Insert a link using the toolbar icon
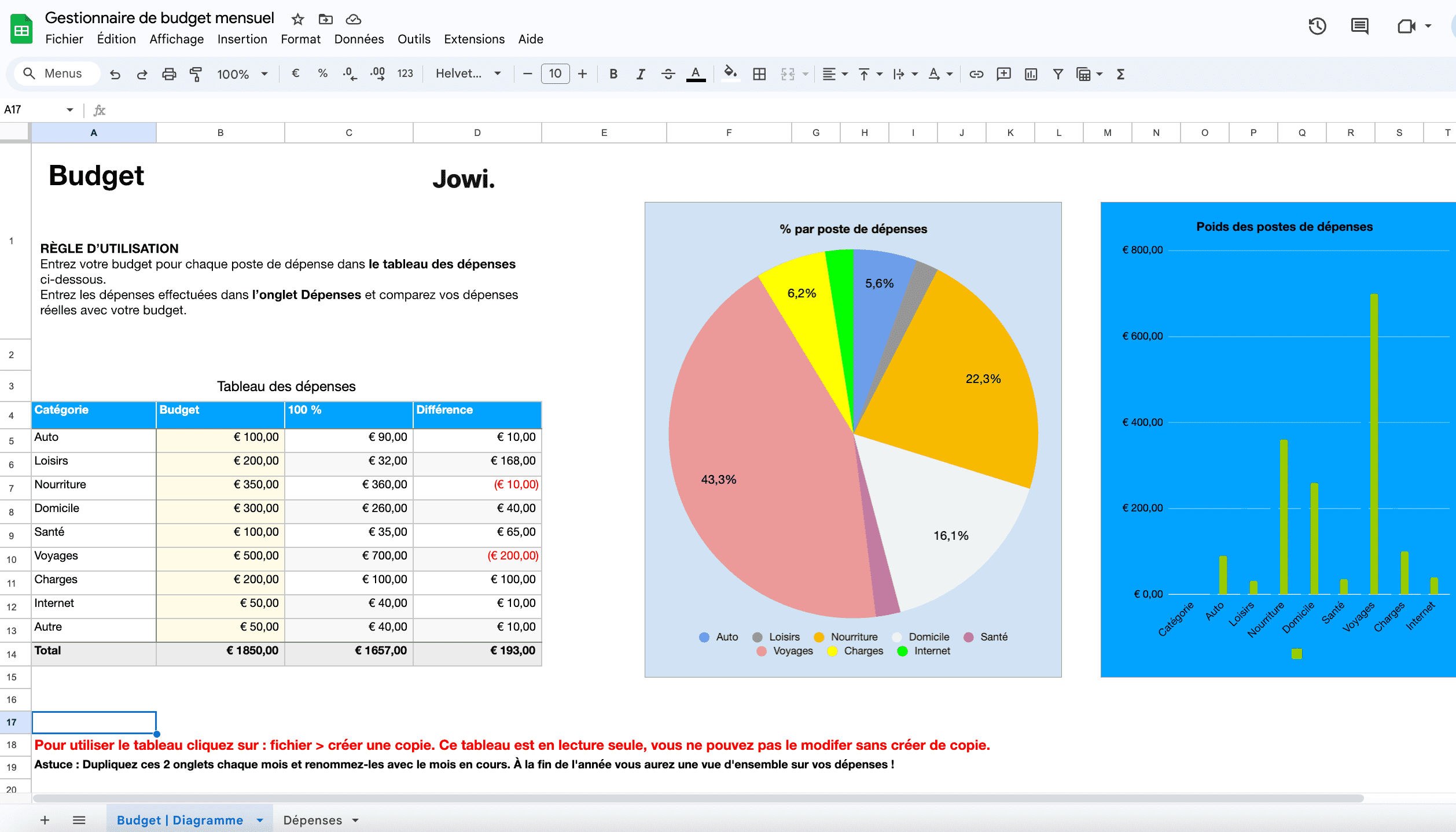This screenshot has height=832, width=1456. (976, 73)
